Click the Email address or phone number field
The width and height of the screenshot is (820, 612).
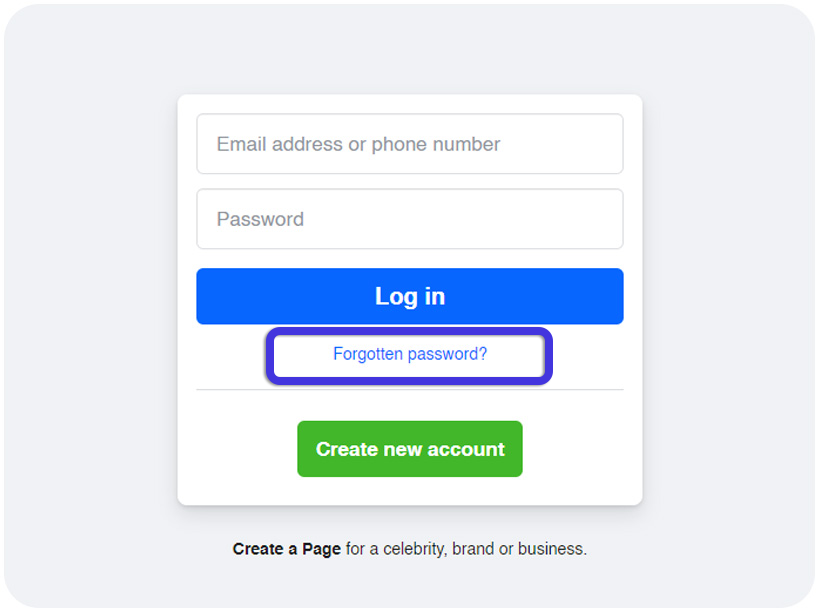coord(409,144)
